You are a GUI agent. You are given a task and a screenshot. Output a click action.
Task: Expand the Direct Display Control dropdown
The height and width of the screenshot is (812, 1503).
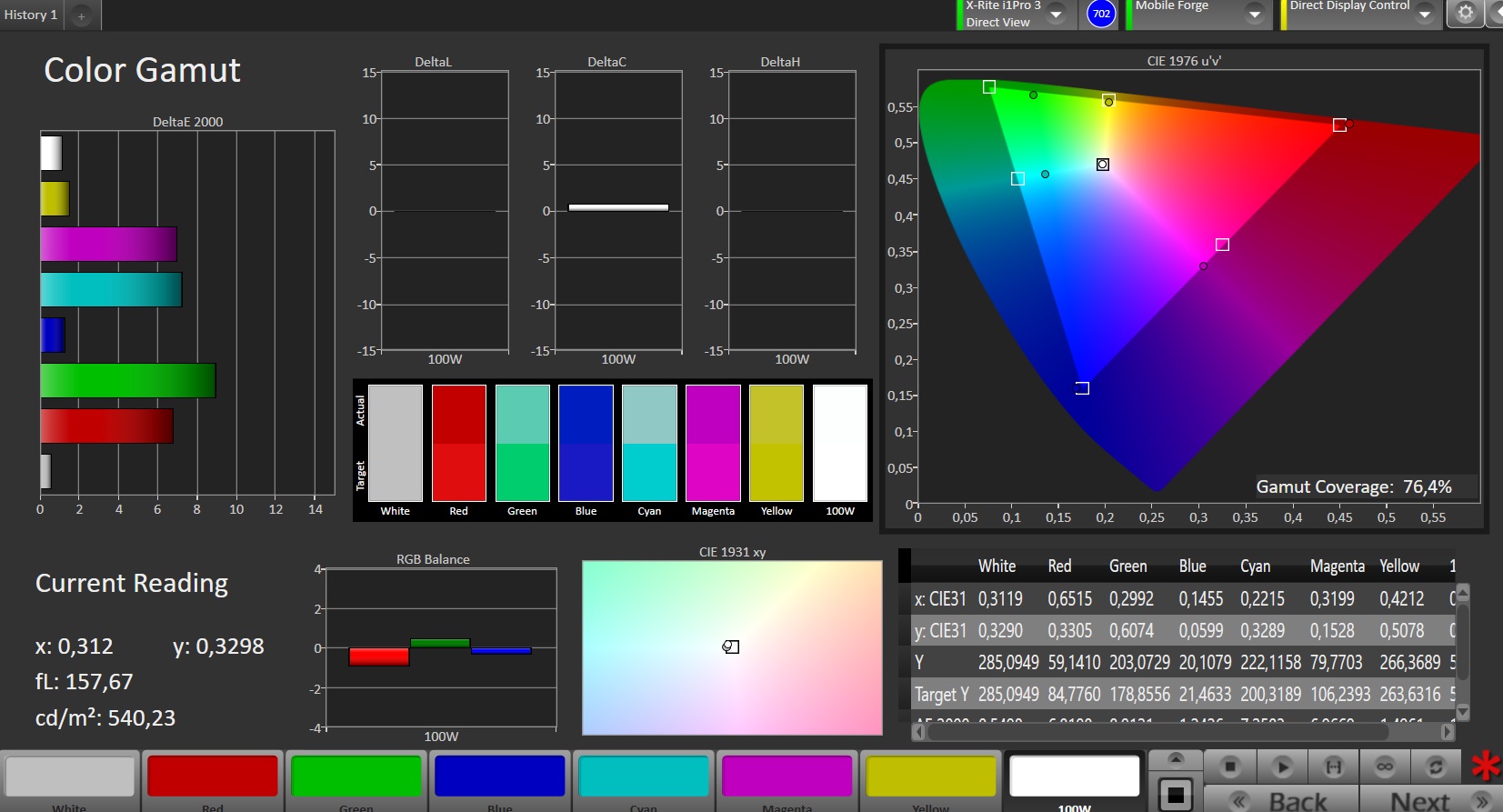click(x=1425, y=15)
